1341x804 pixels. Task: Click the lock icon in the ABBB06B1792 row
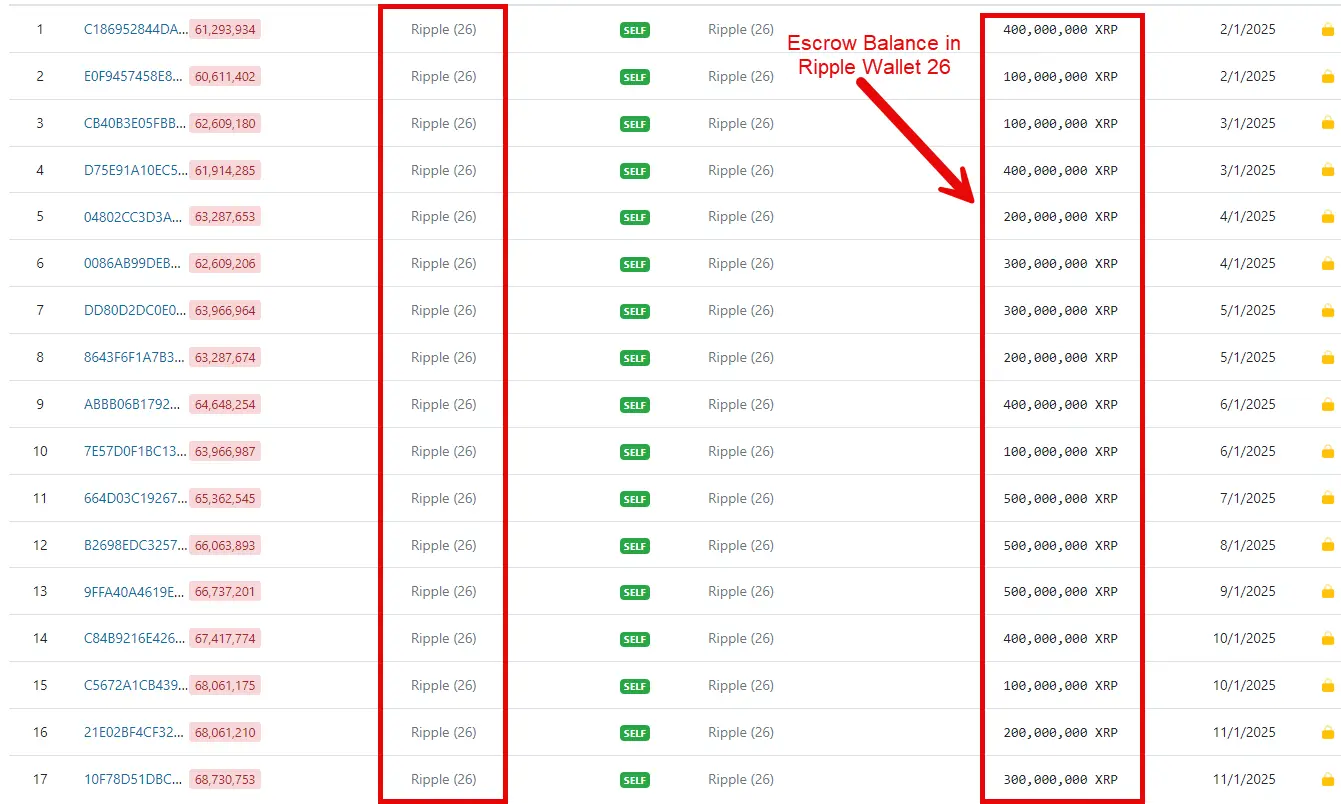(x=1328, y=405)
